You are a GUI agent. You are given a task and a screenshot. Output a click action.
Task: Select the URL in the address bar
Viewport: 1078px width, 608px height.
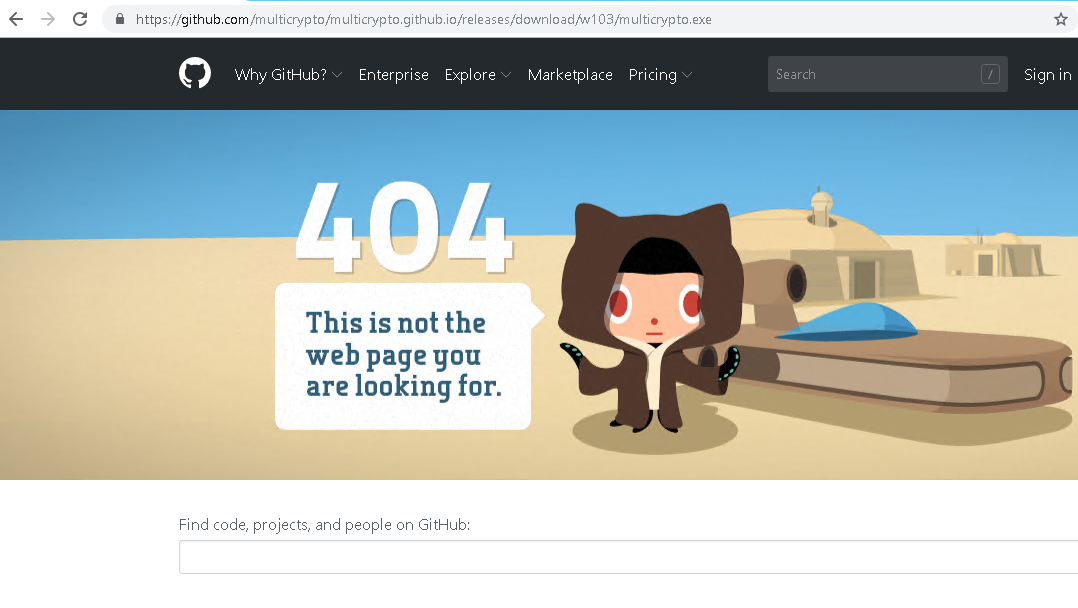click(424, 19)
